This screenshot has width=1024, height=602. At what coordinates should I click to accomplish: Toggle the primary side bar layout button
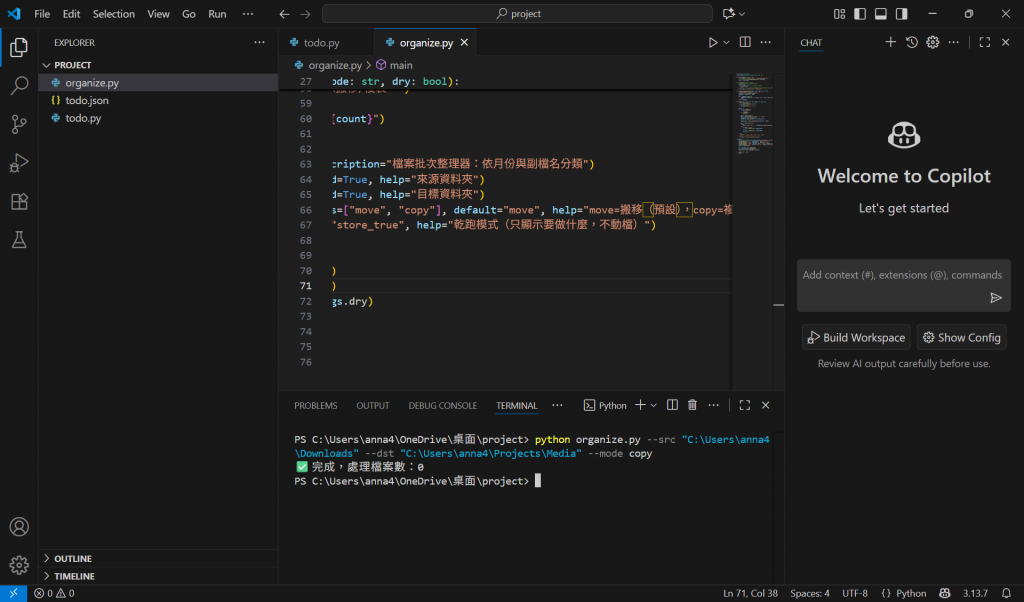pos(860,14)
